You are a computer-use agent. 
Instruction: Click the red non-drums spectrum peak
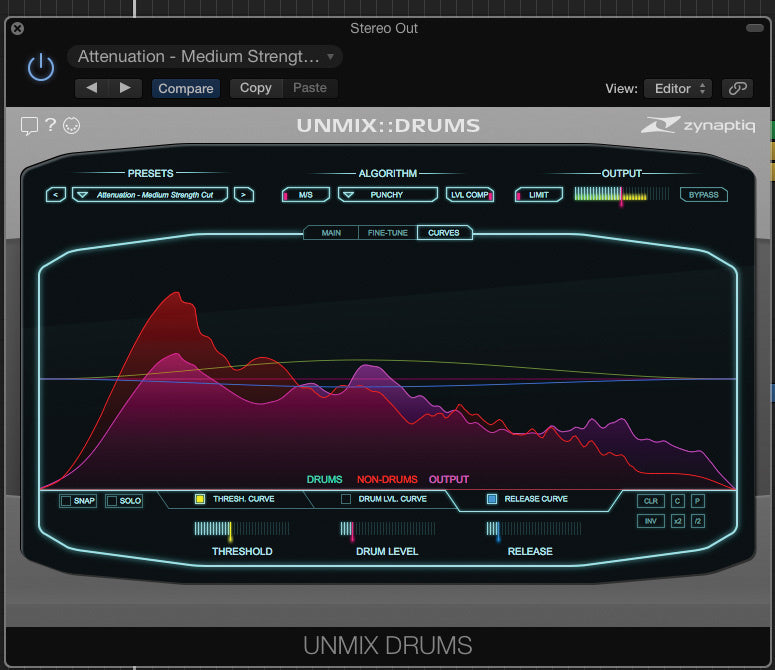coord(176,293)
